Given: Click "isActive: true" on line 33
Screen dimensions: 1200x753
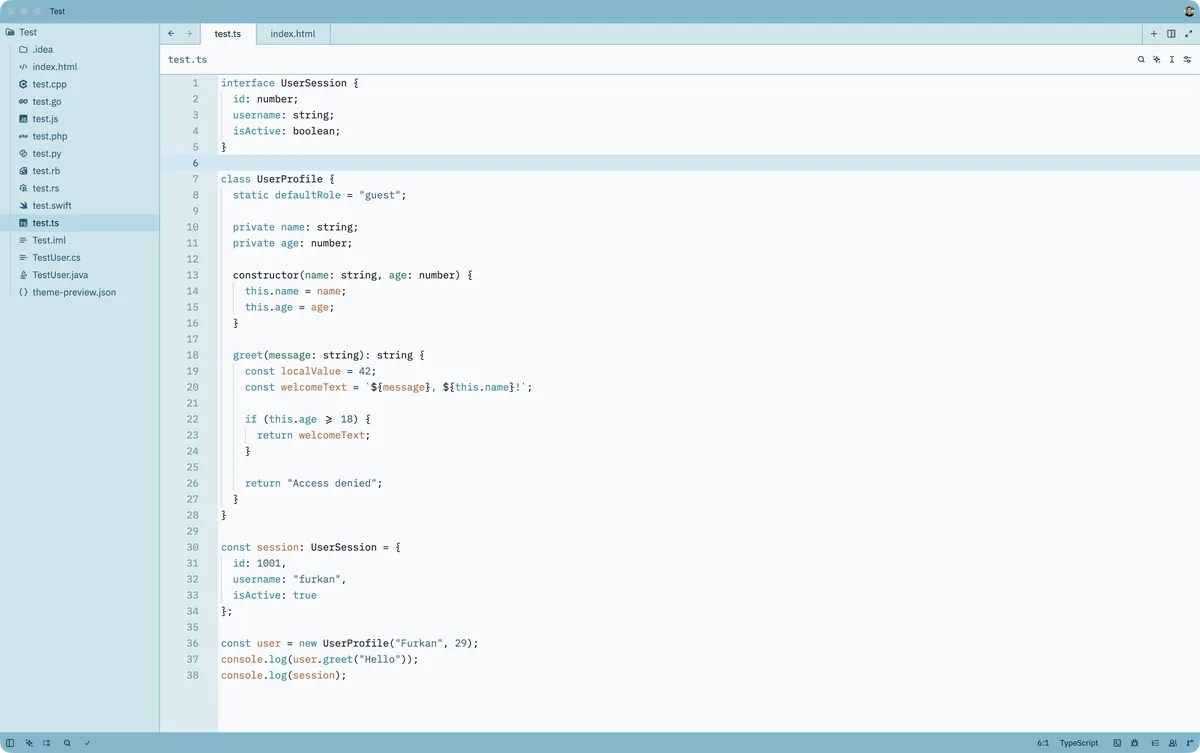Looking at the screenshot, I should point(275,595).
